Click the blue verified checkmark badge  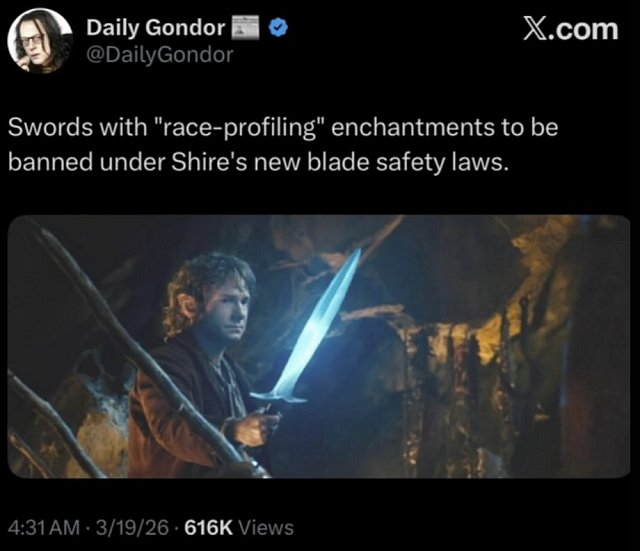(278, 28)
